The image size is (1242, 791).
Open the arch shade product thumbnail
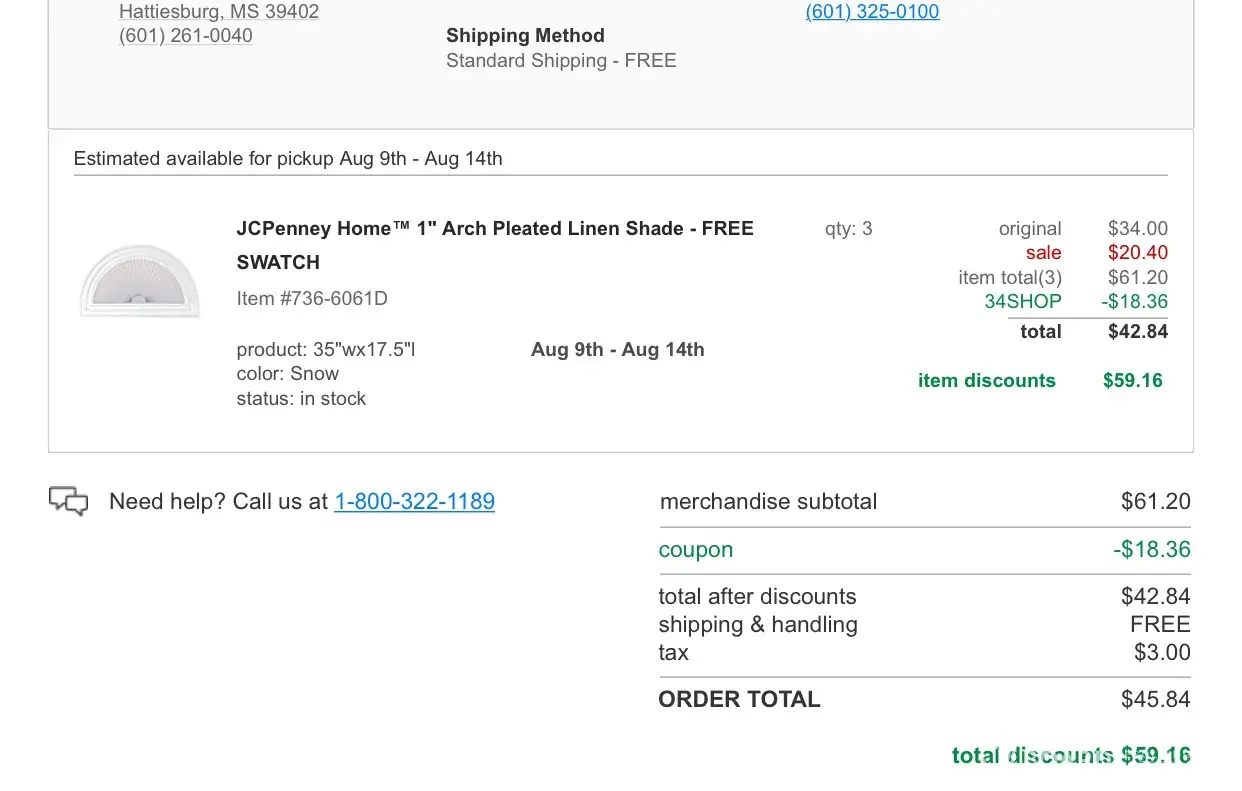click(x=140, y=281)
